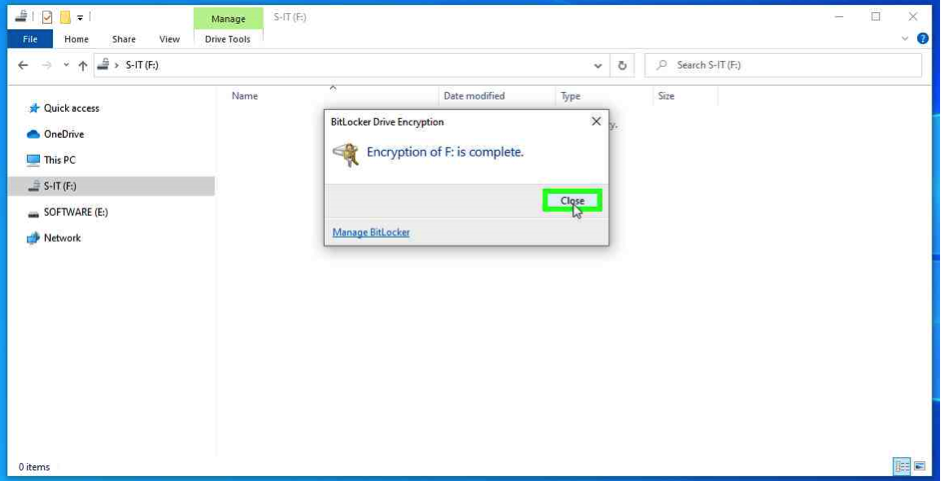This screenshot has width=941, height=482.
Task: Click New Folder icon in title bar
Action: click(65, 17)
